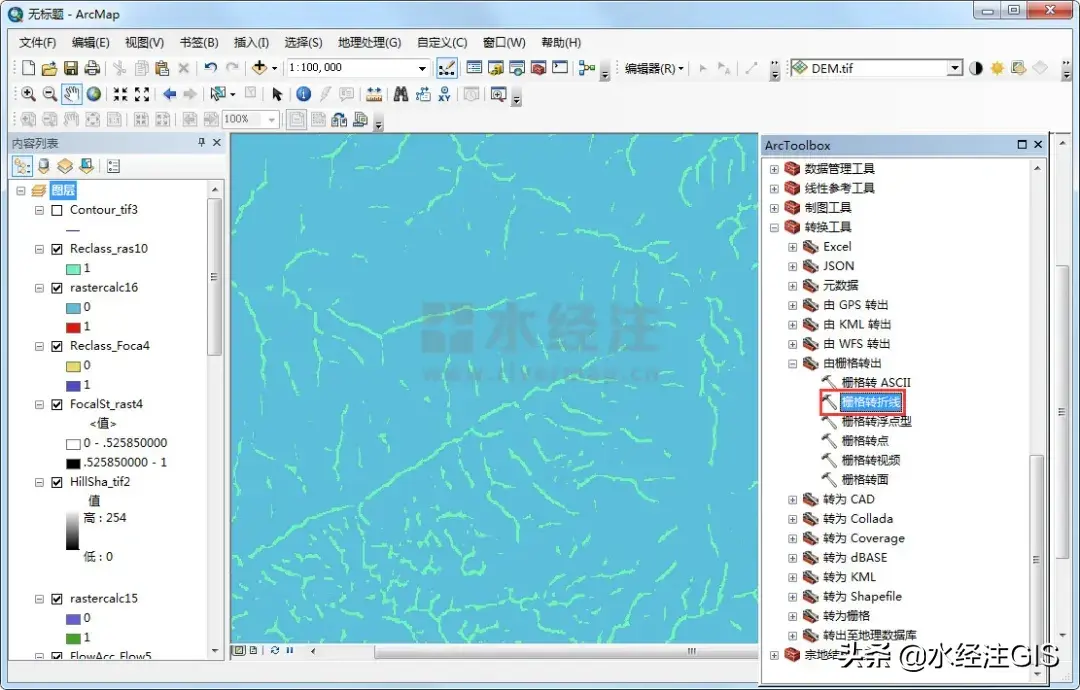Open the 地理处理(G) menu
Viewport: 1080px width, 690px height.
pyautogui.click(x=369, y=42)
